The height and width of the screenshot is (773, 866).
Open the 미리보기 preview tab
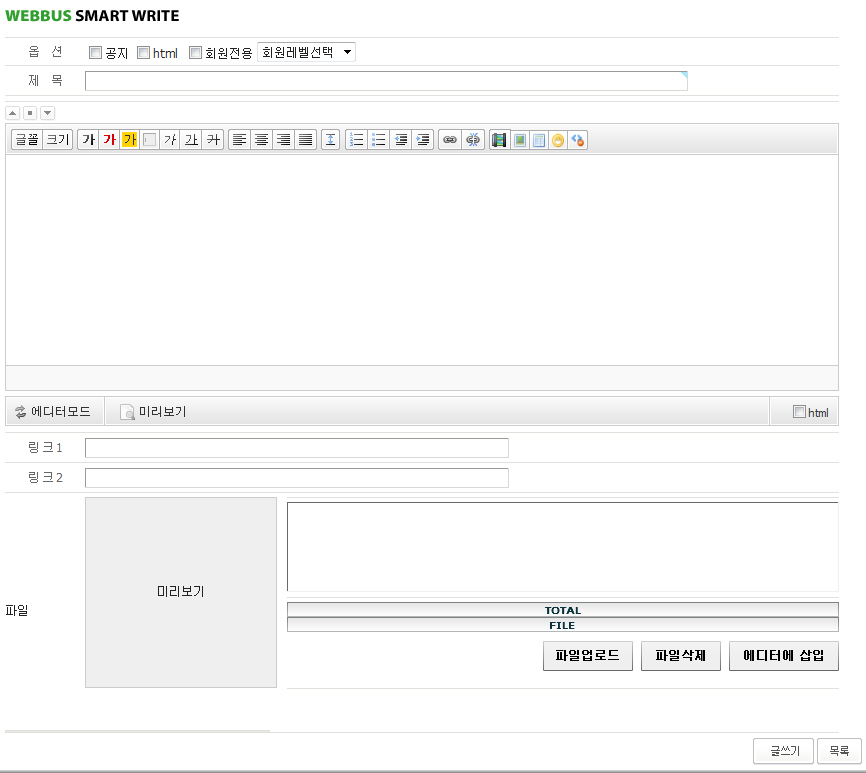(x=153, y=411)
